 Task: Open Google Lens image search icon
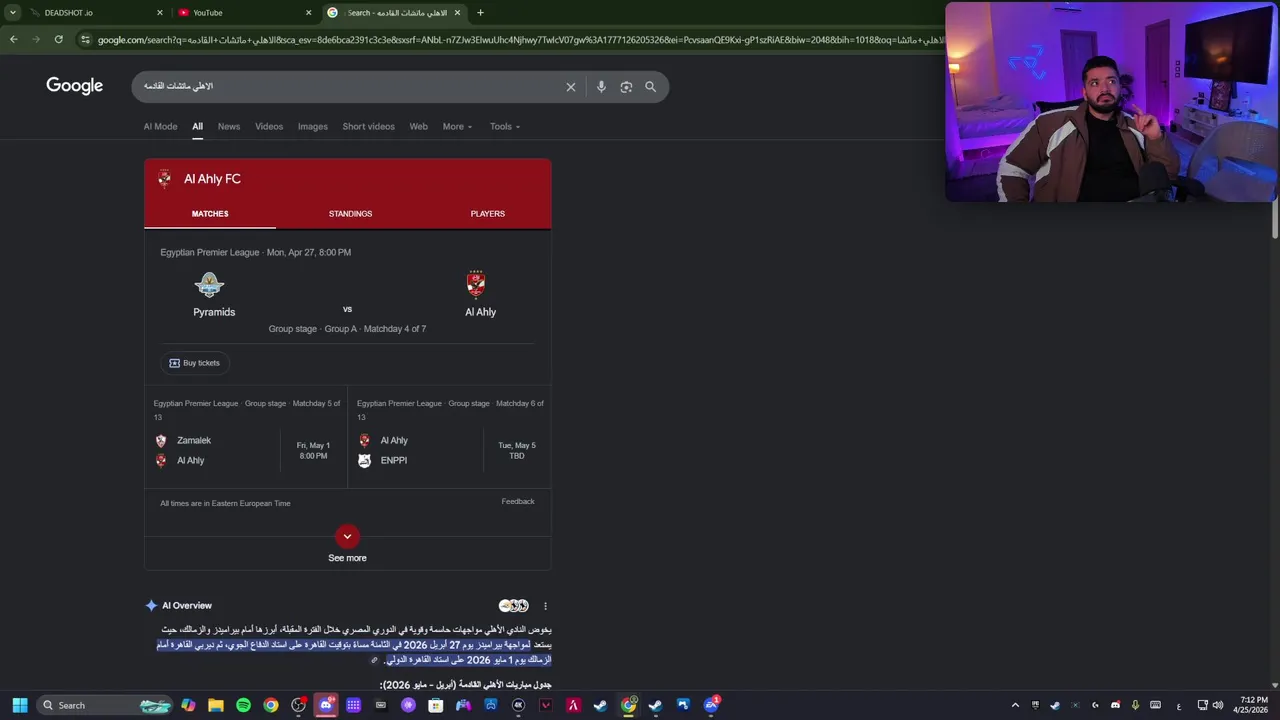coord(626,87)
